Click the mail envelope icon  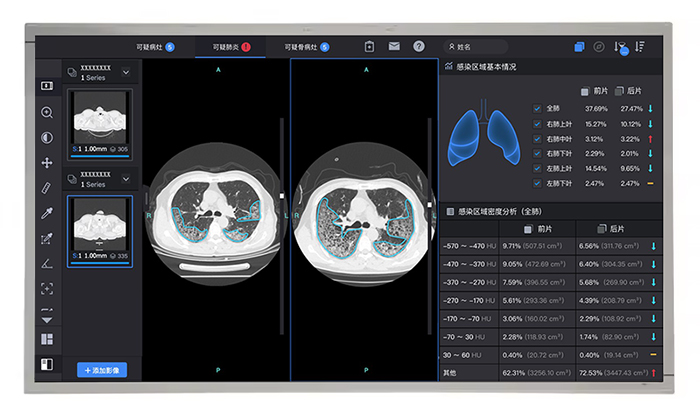pos(394,46)
